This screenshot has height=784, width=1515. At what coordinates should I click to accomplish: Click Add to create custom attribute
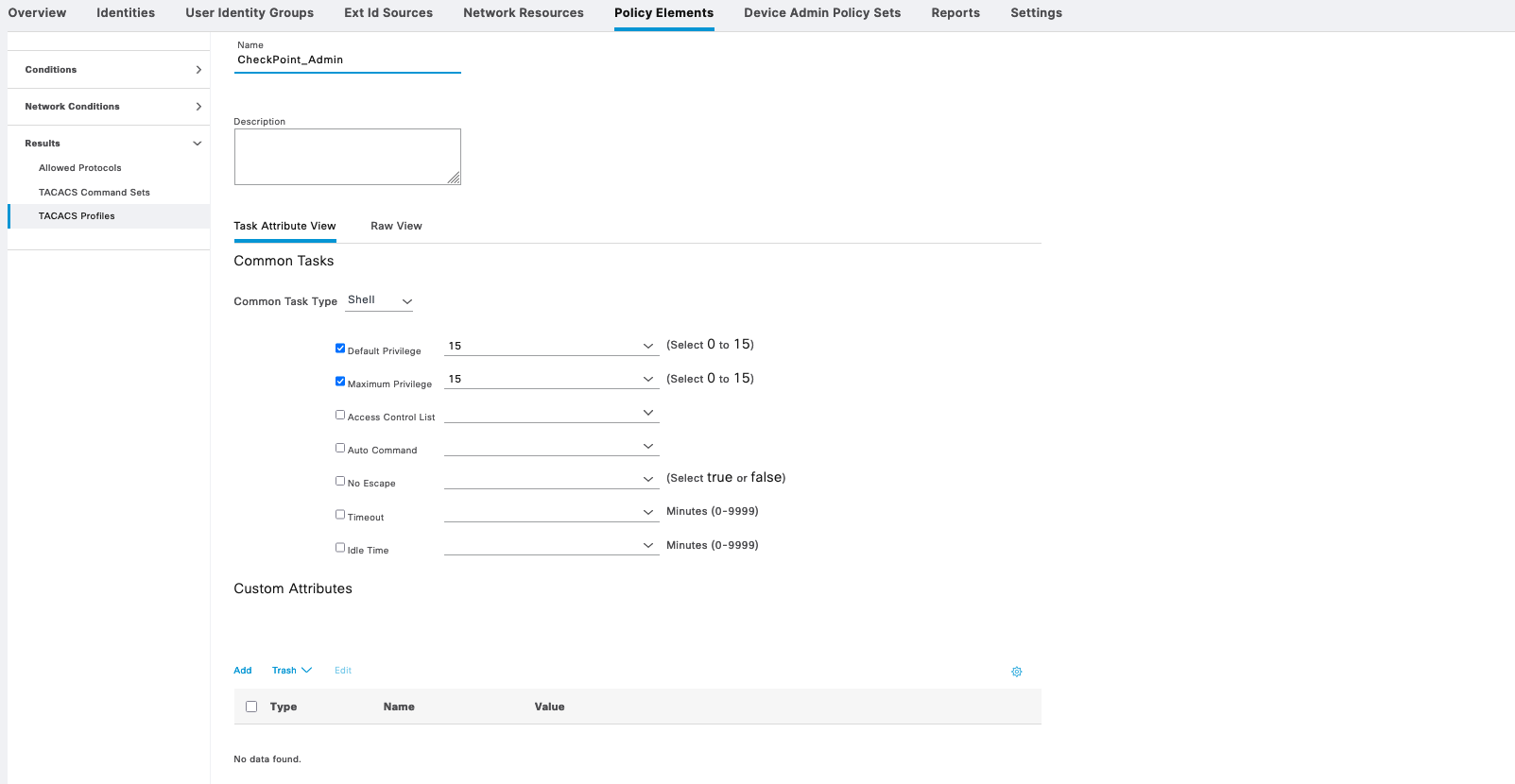pos(243,671)
